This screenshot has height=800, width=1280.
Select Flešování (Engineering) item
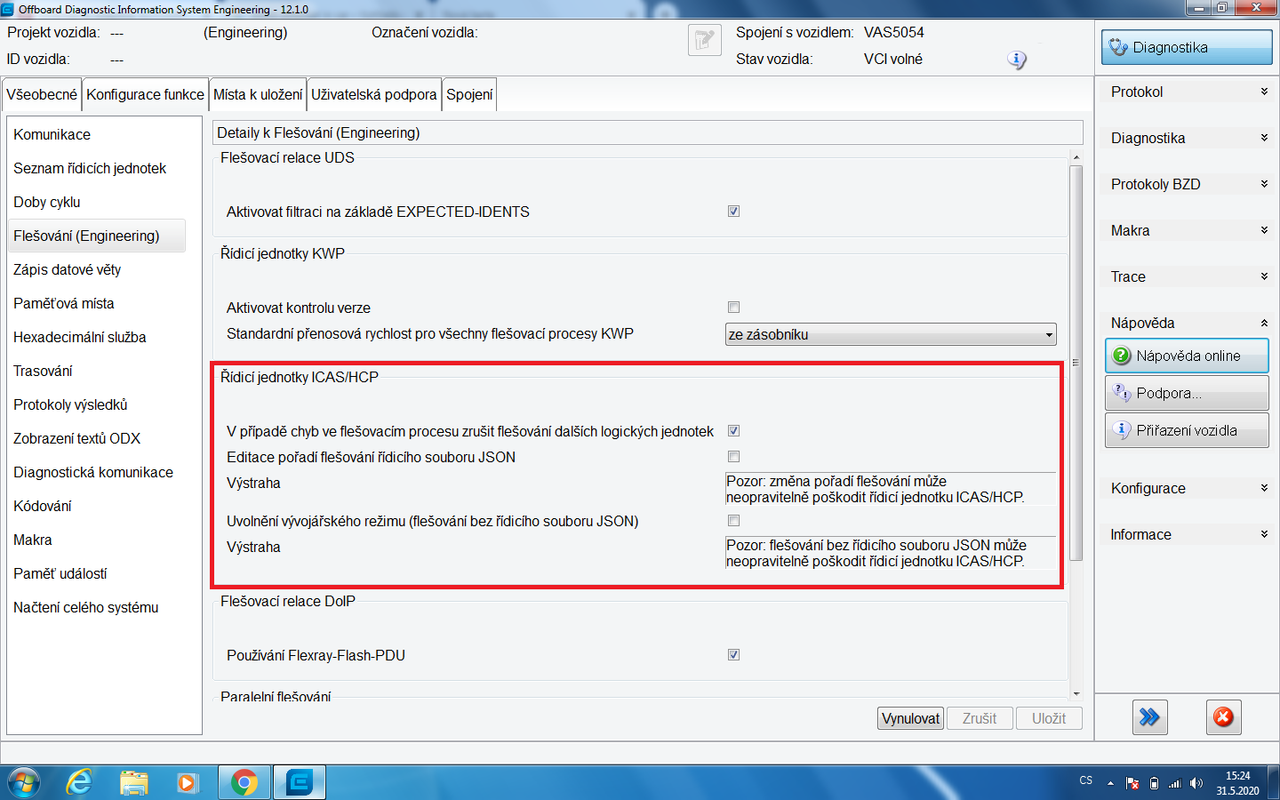[x=96, y=236]
